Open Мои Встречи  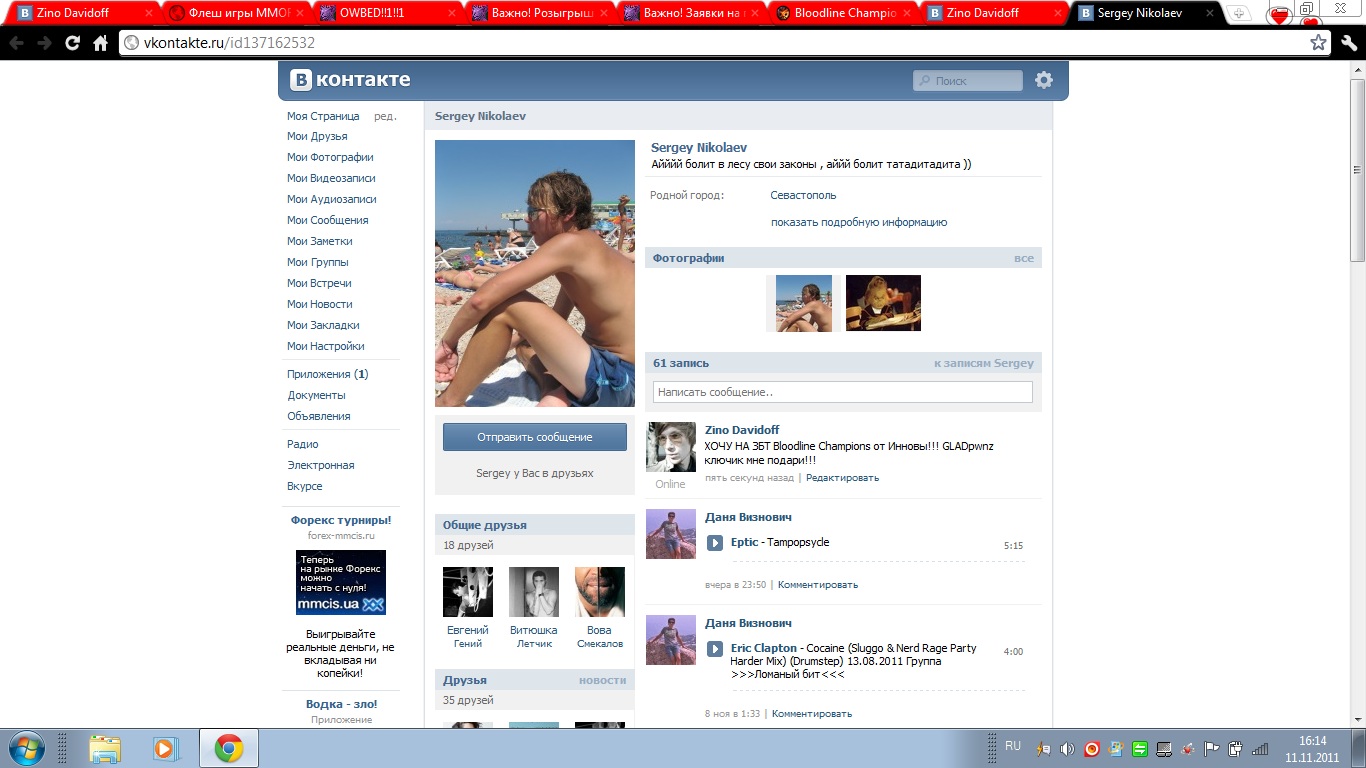click(319, 283)
